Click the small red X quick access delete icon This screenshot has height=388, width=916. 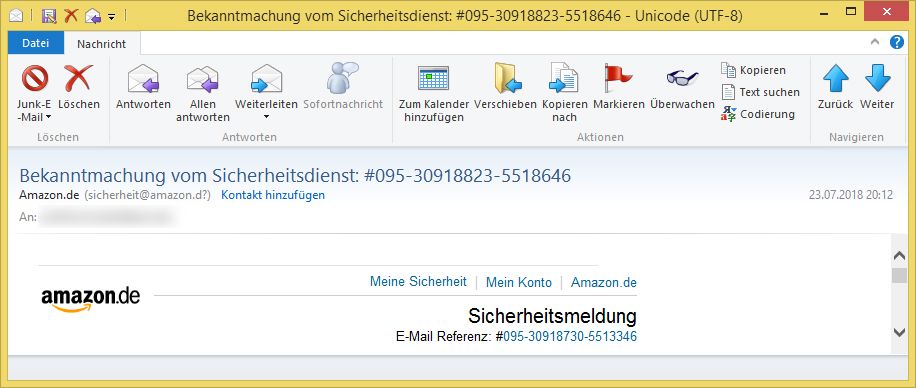(x=71, y=16)
